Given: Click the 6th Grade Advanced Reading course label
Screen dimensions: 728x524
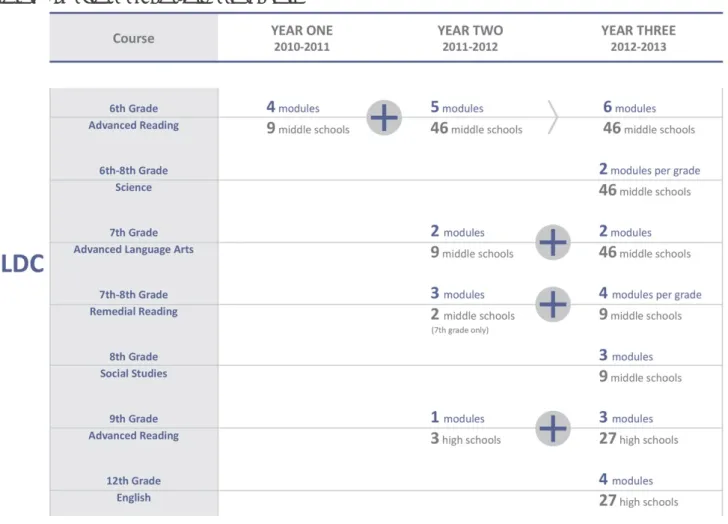Looking at the screenshot, I should [134, 117].
